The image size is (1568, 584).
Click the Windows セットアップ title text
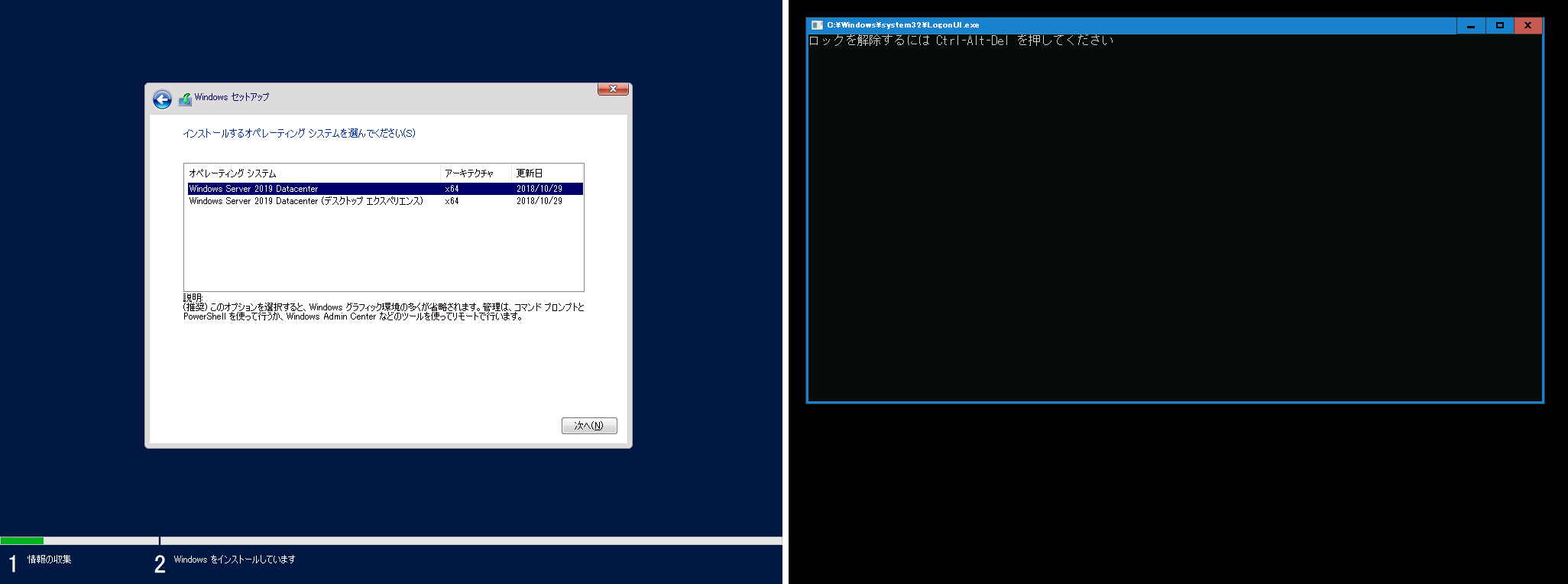(232, 97)
